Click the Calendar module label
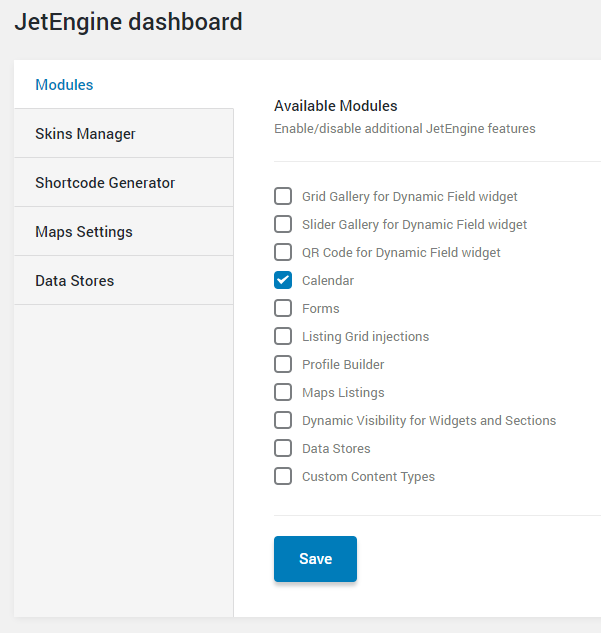 pos(328,281)
